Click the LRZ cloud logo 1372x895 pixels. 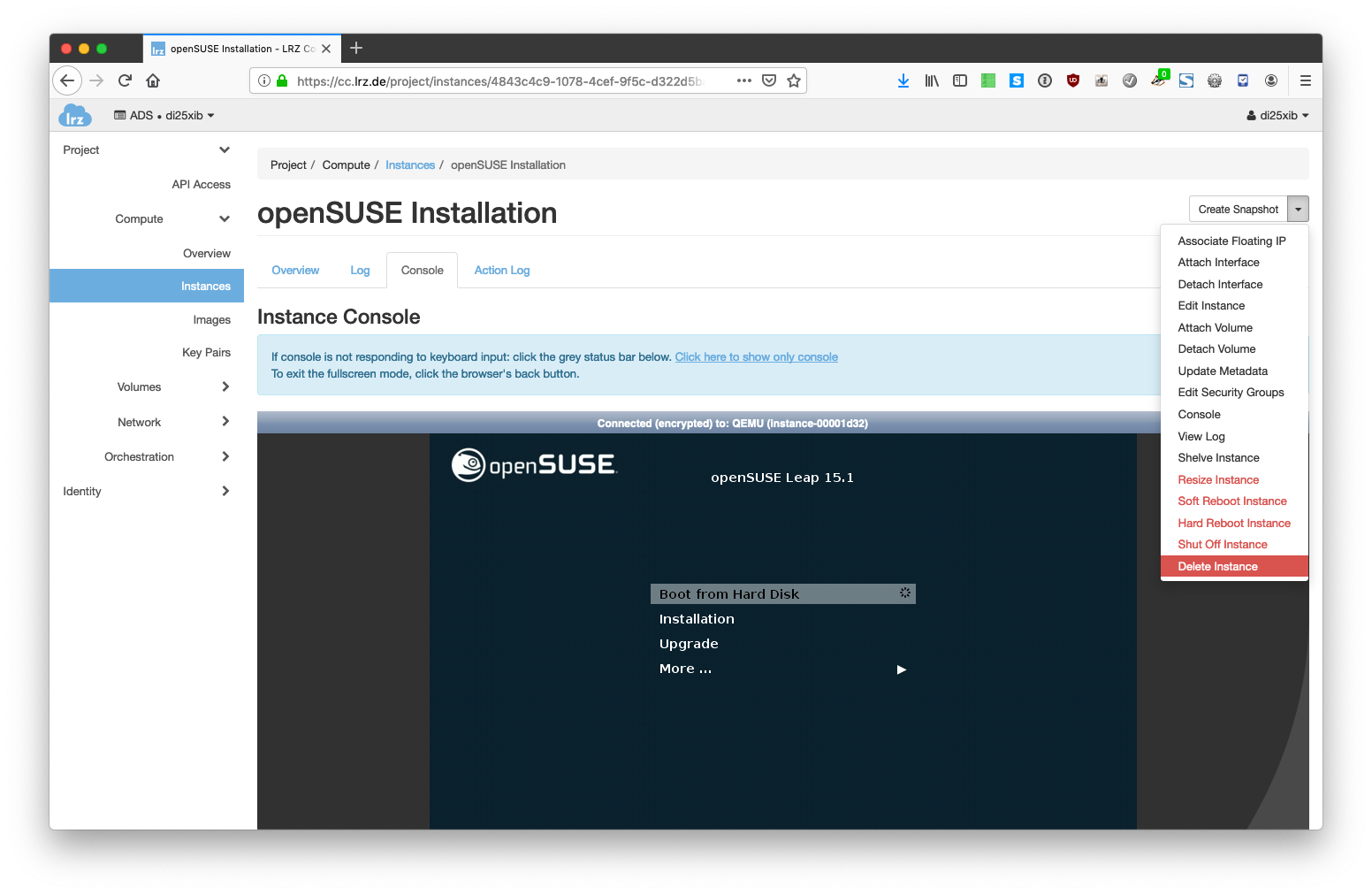pos(75,116)
